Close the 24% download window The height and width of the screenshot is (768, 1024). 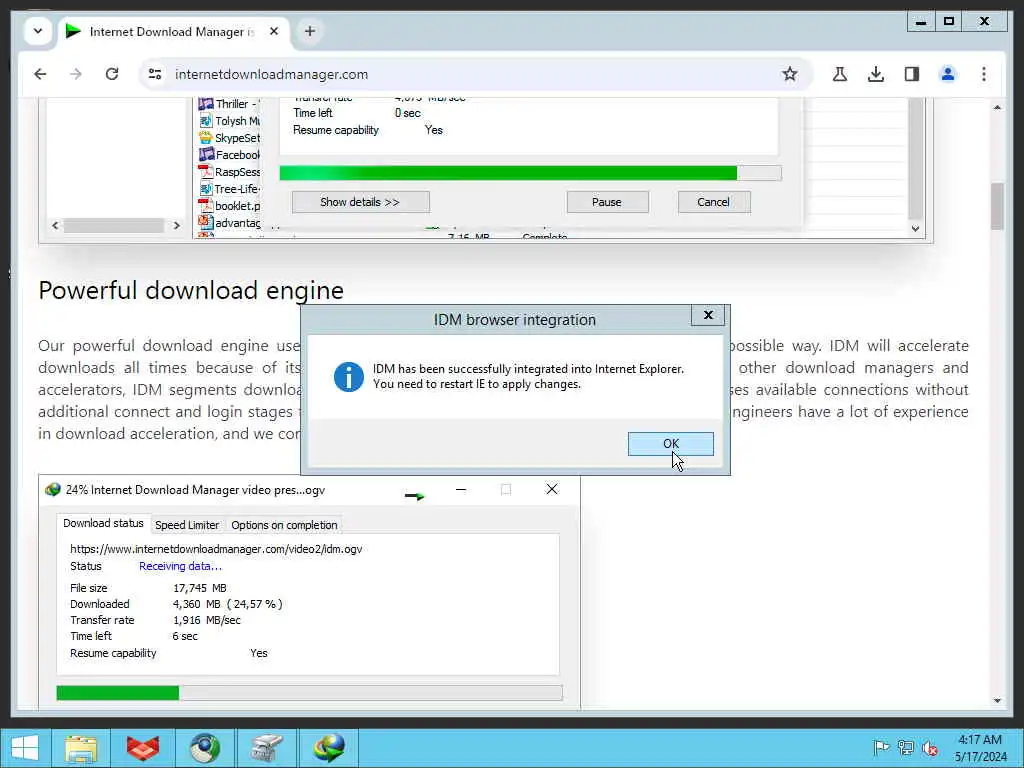click(552, 489)
